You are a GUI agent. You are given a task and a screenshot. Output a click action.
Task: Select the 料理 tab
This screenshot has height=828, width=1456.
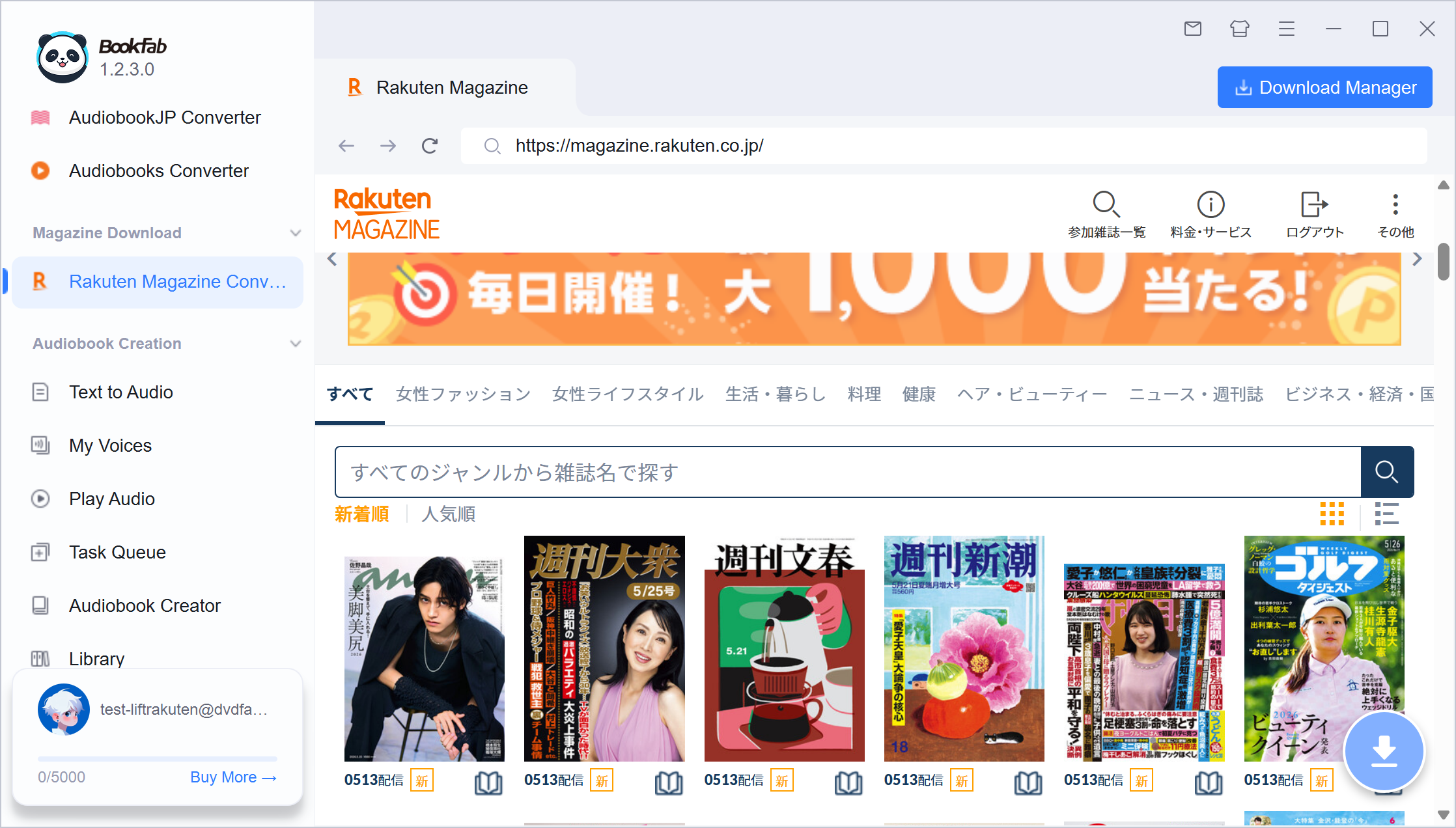pos(865,394)
